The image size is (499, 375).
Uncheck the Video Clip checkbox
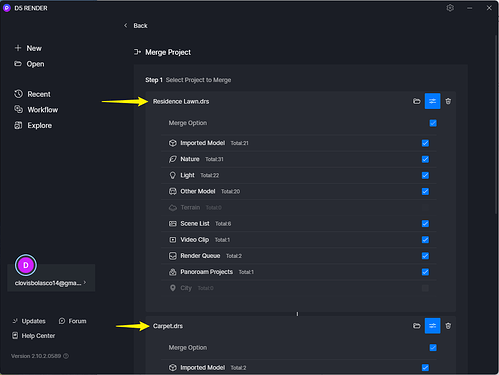click(425, 240)
